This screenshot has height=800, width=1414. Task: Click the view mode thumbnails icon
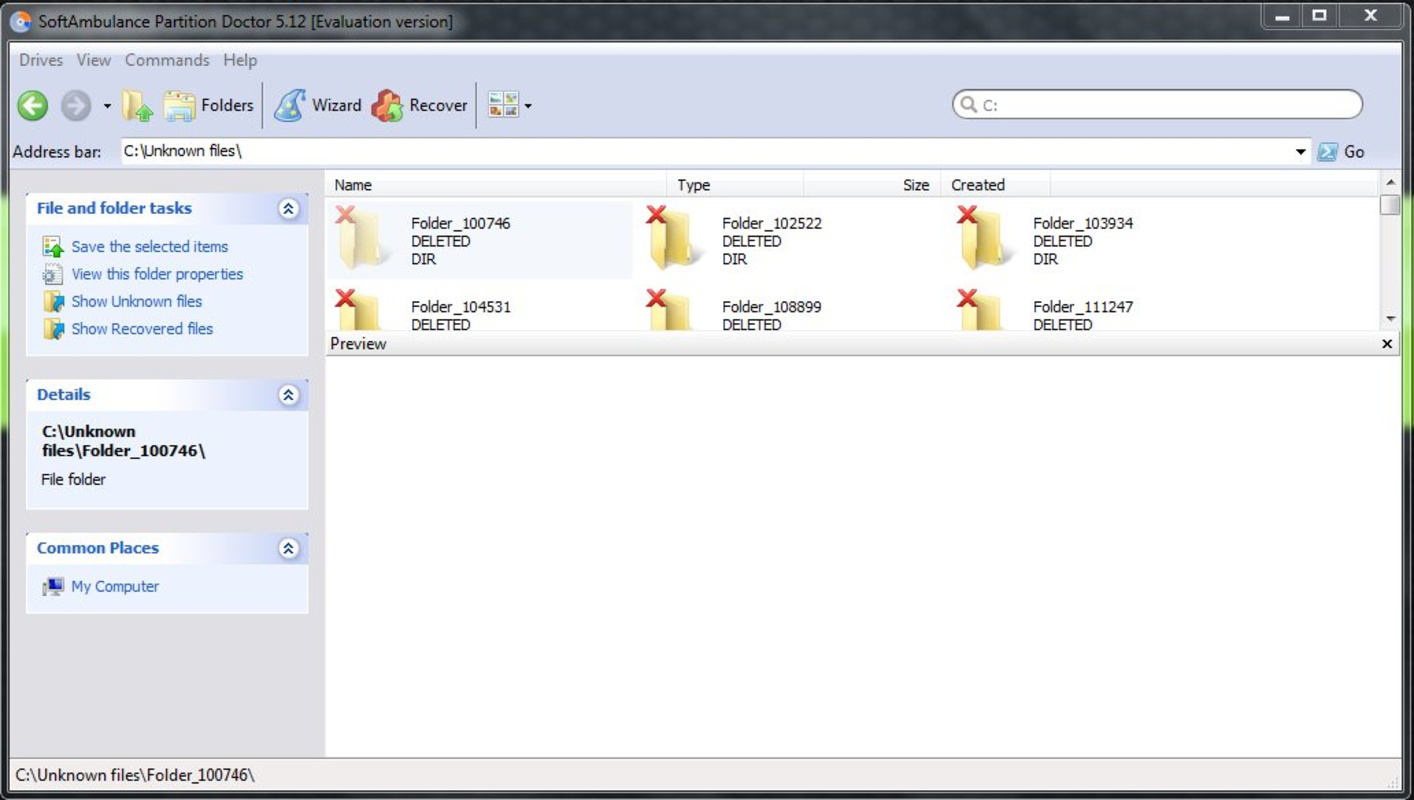[x=503, y=105]
